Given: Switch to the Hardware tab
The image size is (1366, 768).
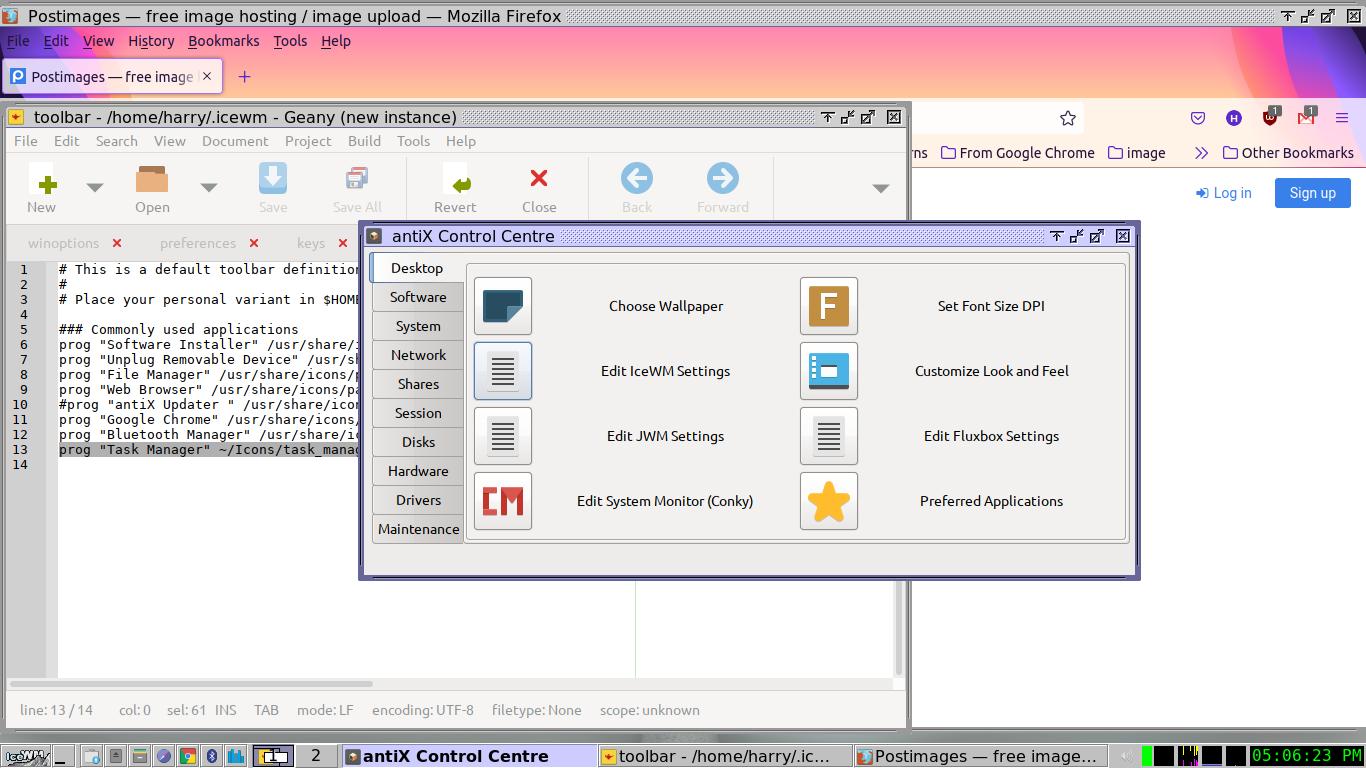Looking at the screenshot, I should click(418, 471).
